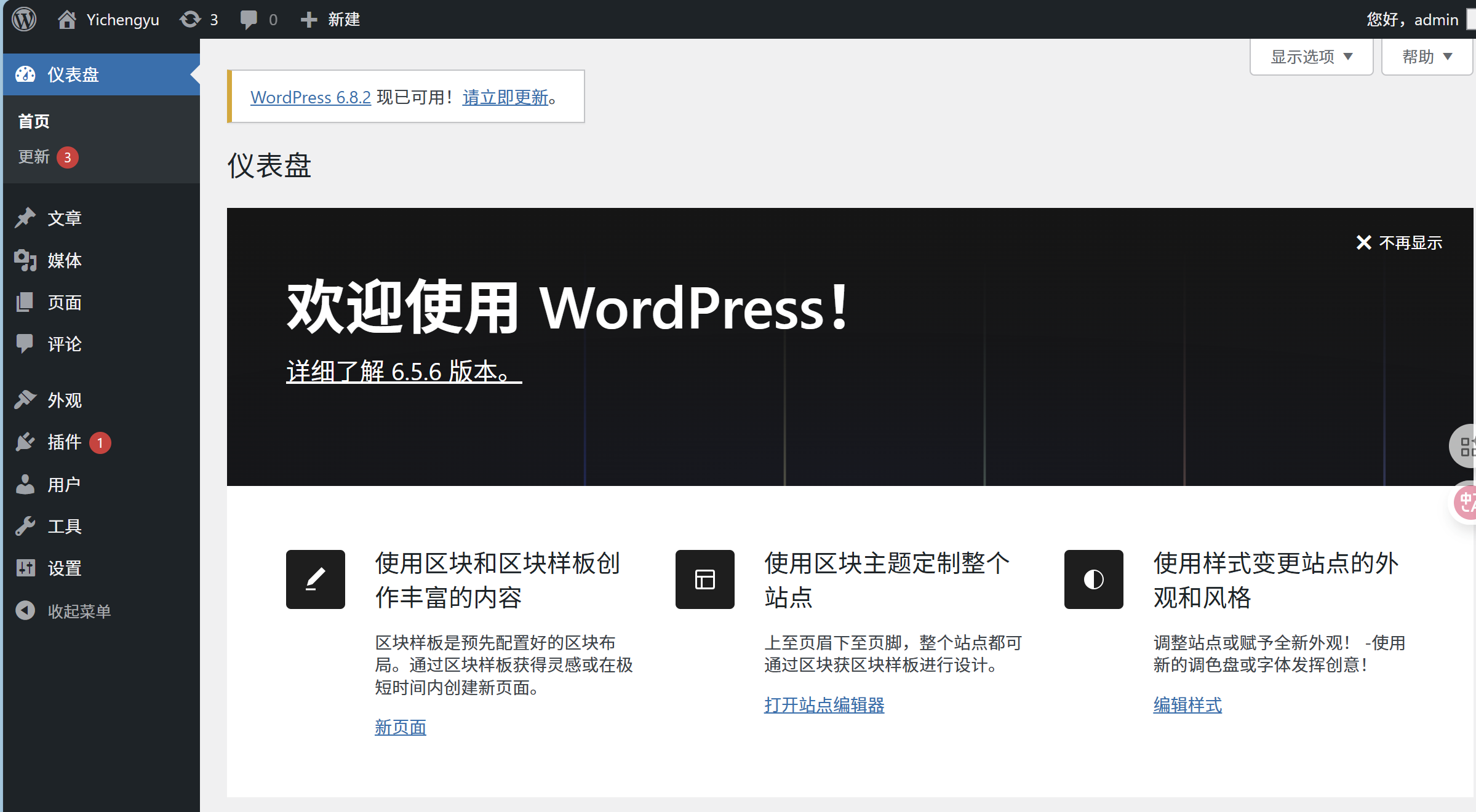The width and height of the screenshot is (1476, 812).
Task: Open the WordPress logo menu
Action: [24, 19]
